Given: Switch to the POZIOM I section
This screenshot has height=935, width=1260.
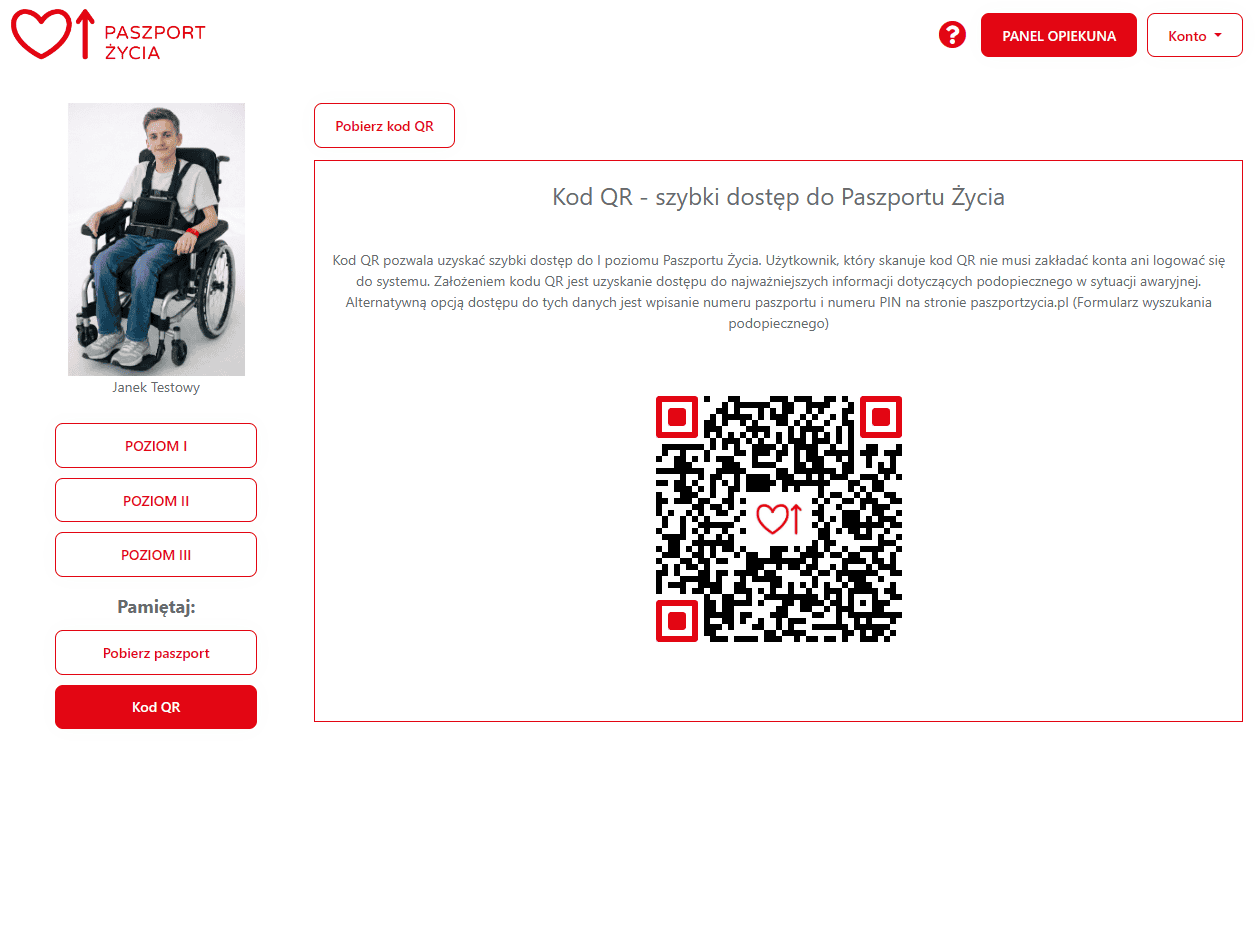Looking at the screenshot, I should (x=156, y=446).
